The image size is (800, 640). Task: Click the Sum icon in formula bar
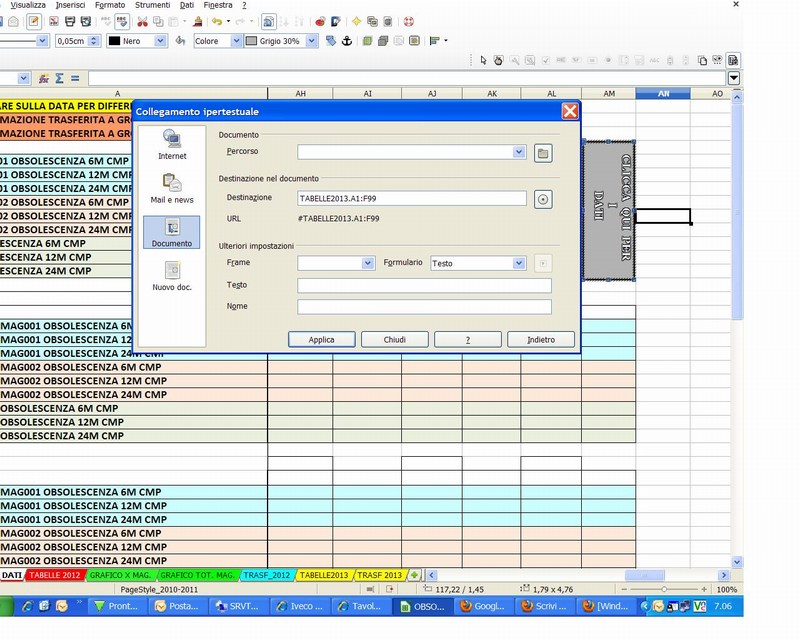pyautogui.click(x=59, y=78)
